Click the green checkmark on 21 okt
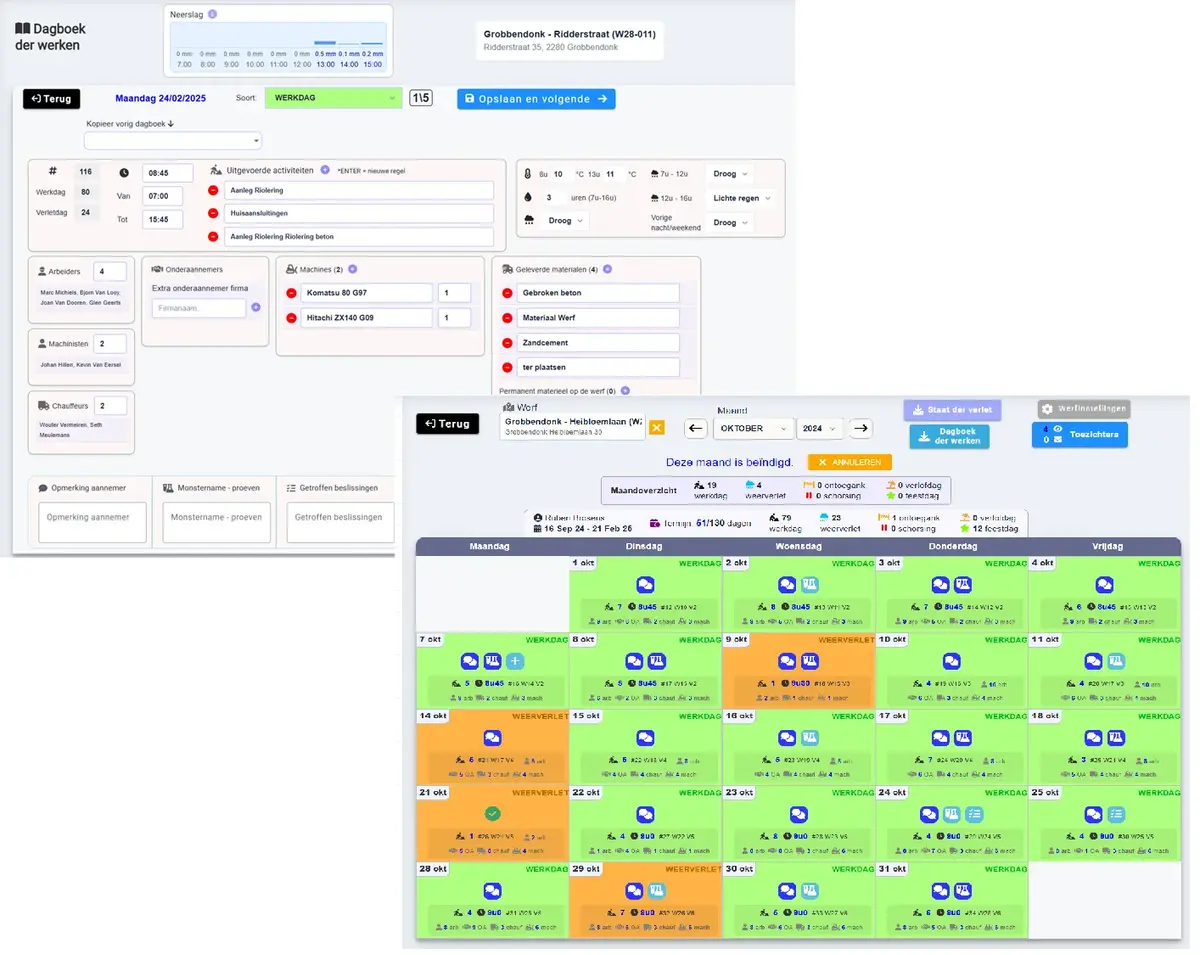The image size is (1200, 955). [x=492, y=814]
